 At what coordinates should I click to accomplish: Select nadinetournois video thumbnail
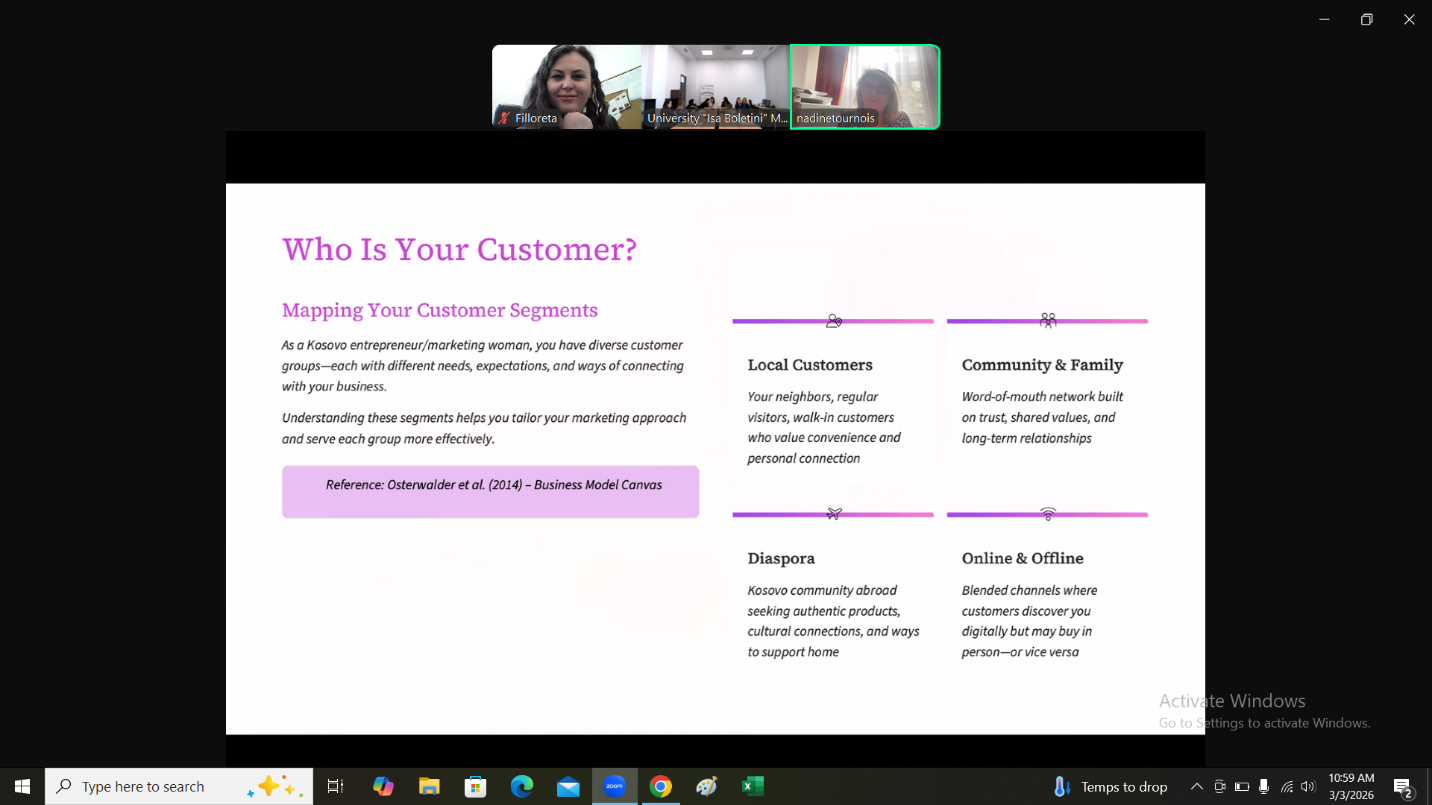[x=865, y=86]
